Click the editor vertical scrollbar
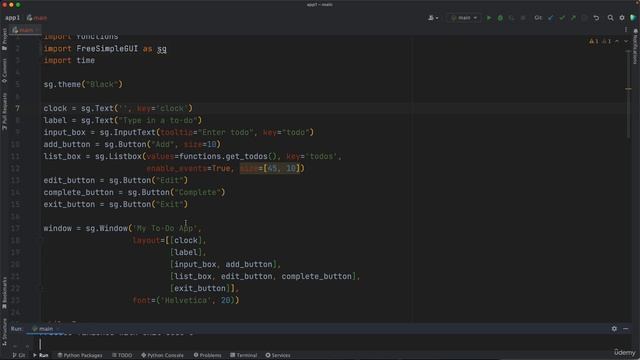The image size is (640, 360). pyautogui.click(x=628, y=94)
